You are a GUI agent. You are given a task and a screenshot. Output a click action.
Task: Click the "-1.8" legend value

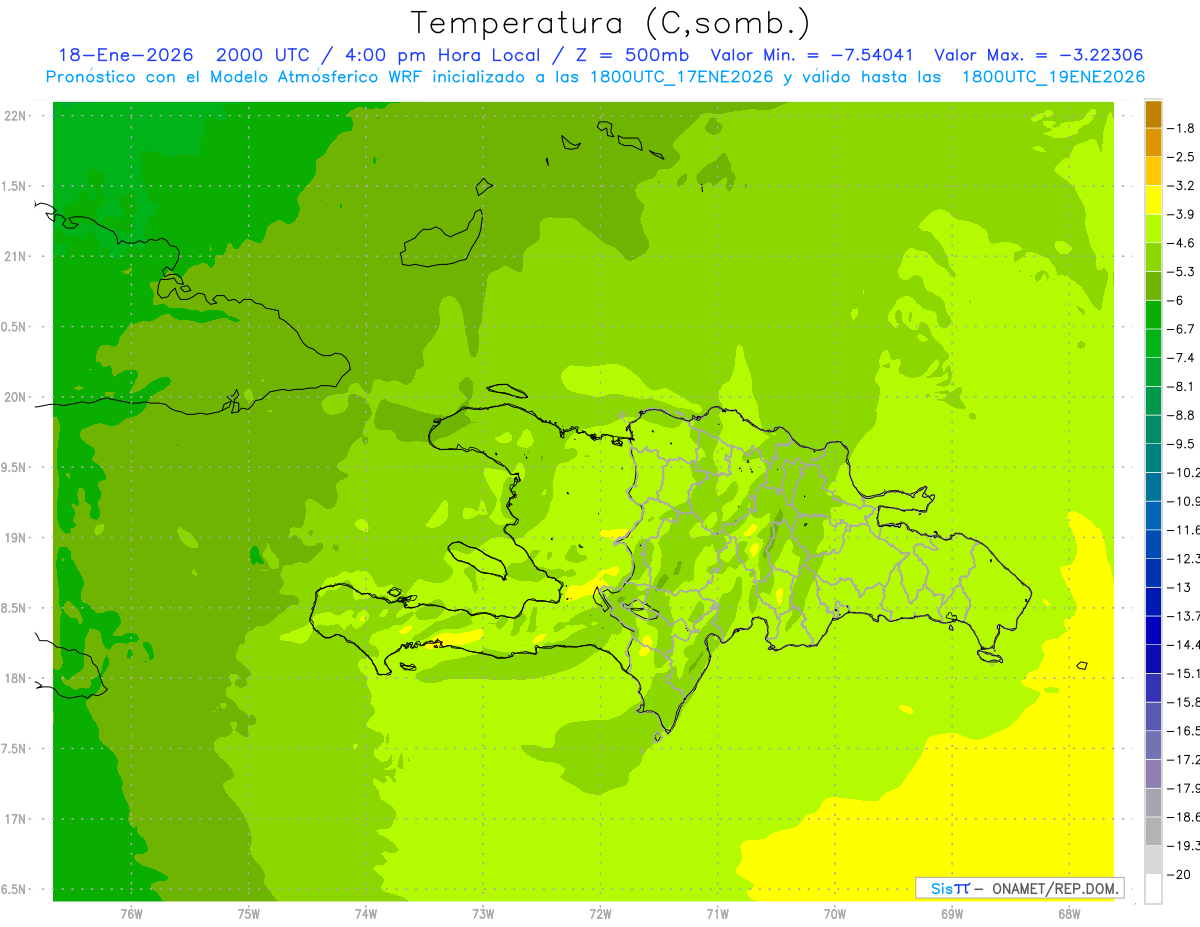click(x=1183, y=128)
